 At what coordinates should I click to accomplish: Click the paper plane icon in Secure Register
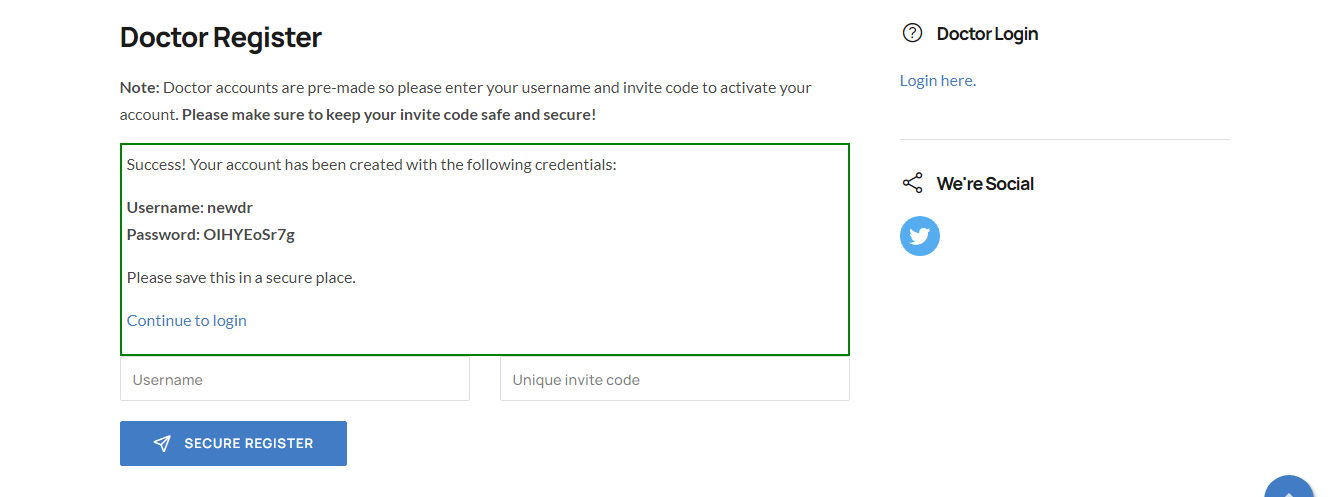coord(162,443)
